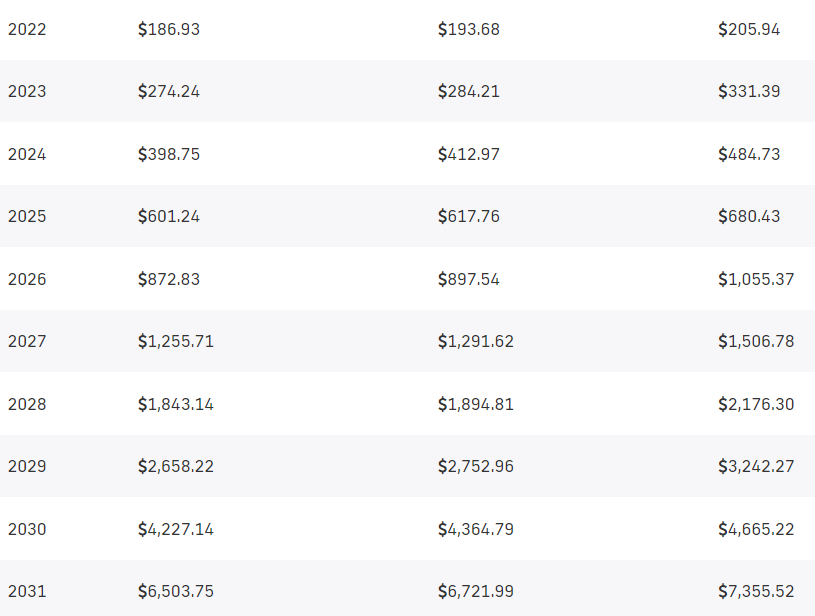Select the $2,176.30 price
The width and height of the screenshot is (815, 616).
click(x=756, y=404)
